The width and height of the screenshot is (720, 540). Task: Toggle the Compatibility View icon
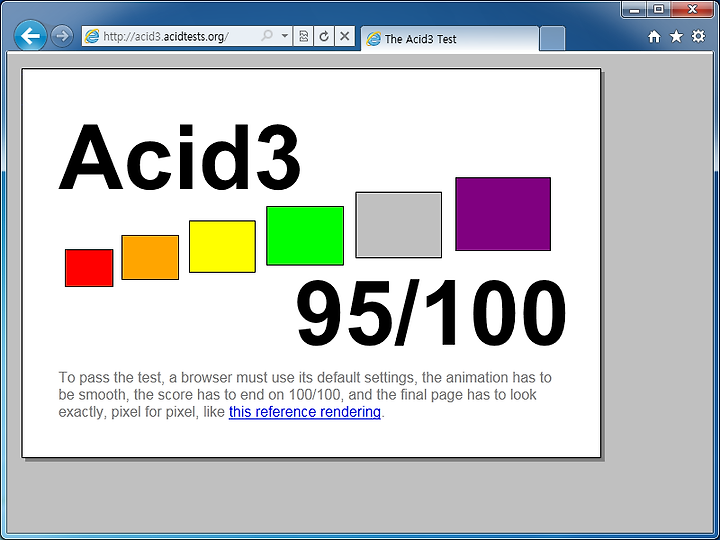303,36
